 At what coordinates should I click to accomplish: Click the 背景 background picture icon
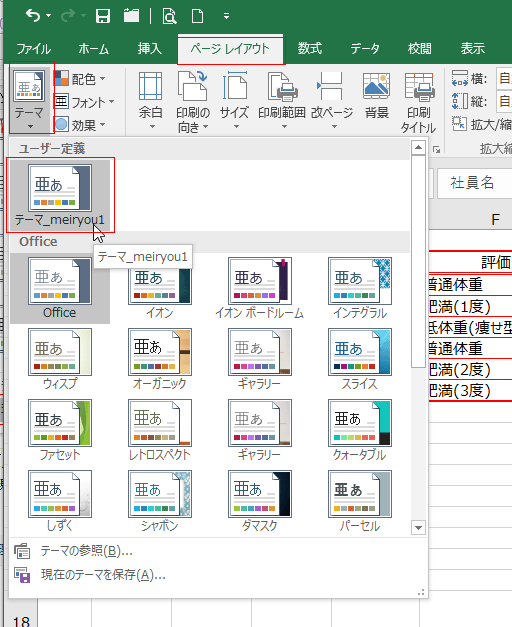[x=376, y=96]
